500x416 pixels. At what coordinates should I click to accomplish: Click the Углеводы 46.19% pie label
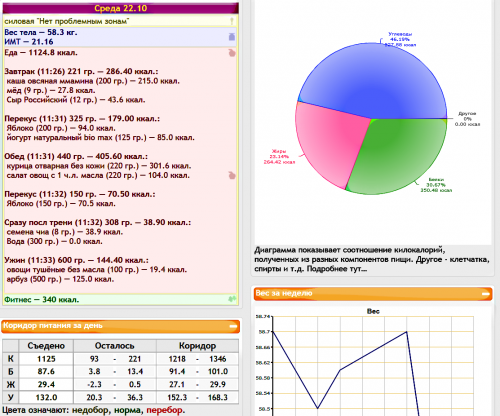pos(400,39)
